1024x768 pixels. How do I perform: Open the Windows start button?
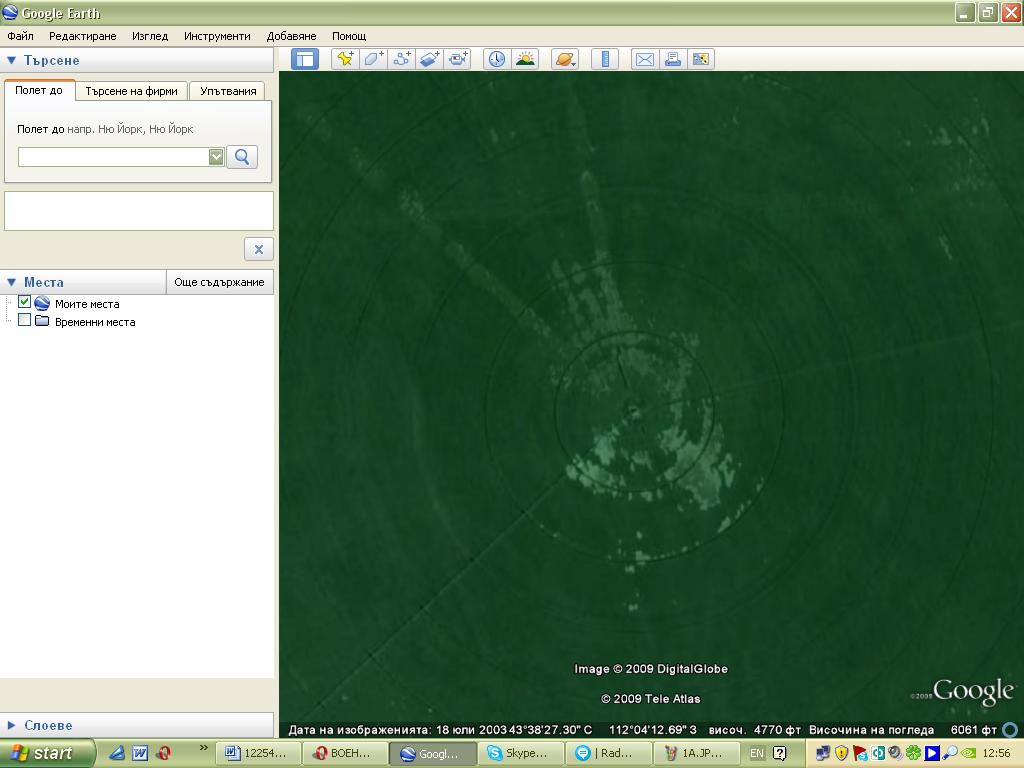tap(46, 753)
